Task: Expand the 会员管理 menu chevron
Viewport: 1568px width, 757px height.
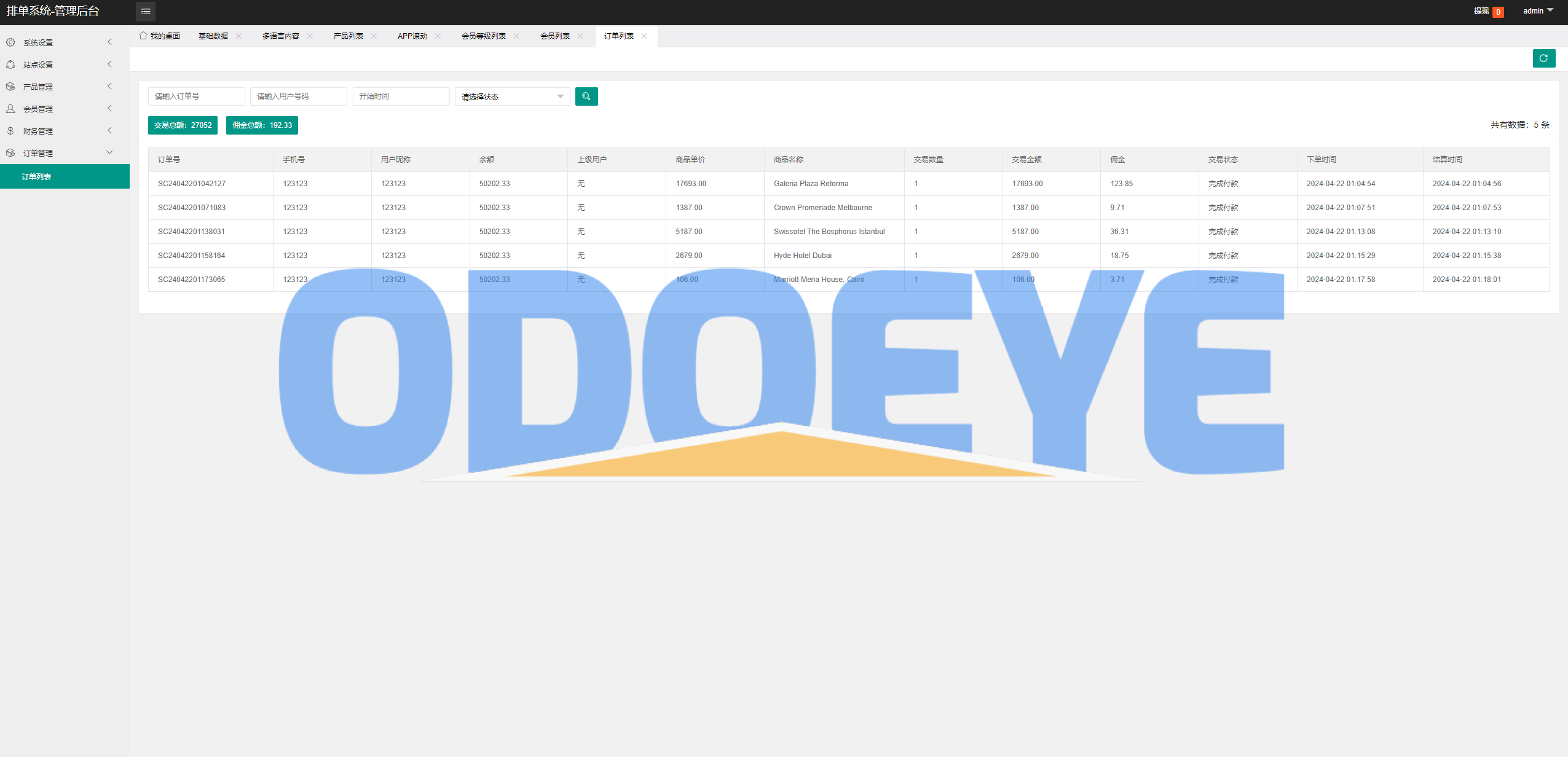Action: pos(110,109)
